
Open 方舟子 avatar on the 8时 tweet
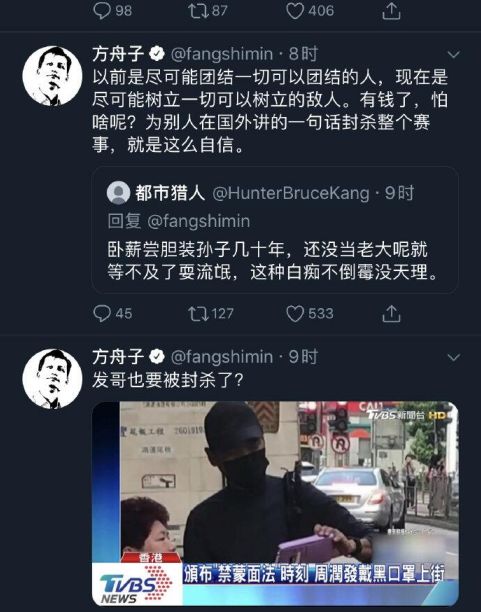(x=52, y=76)
